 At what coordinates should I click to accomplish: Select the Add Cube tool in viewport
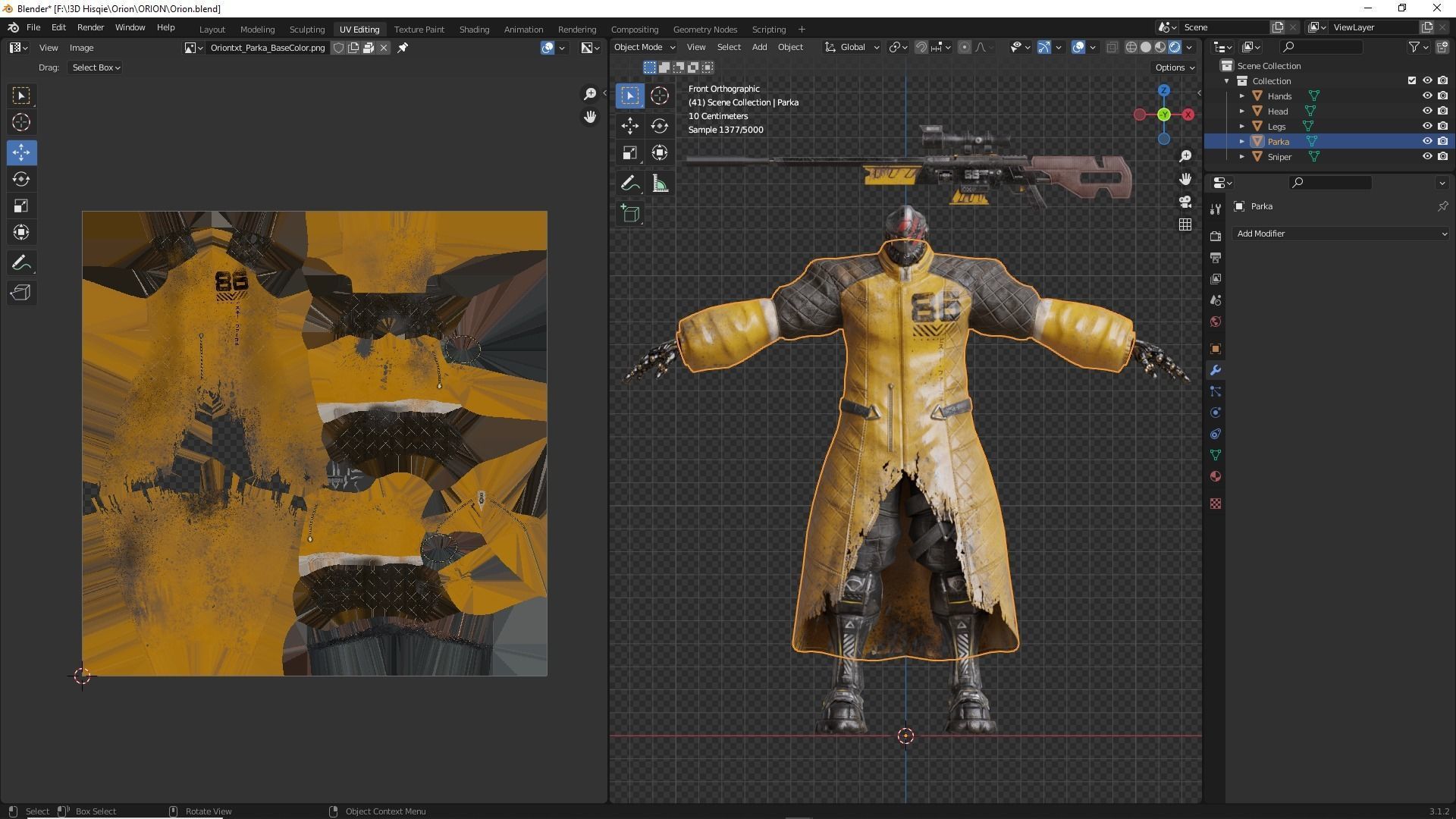(629, 214)
